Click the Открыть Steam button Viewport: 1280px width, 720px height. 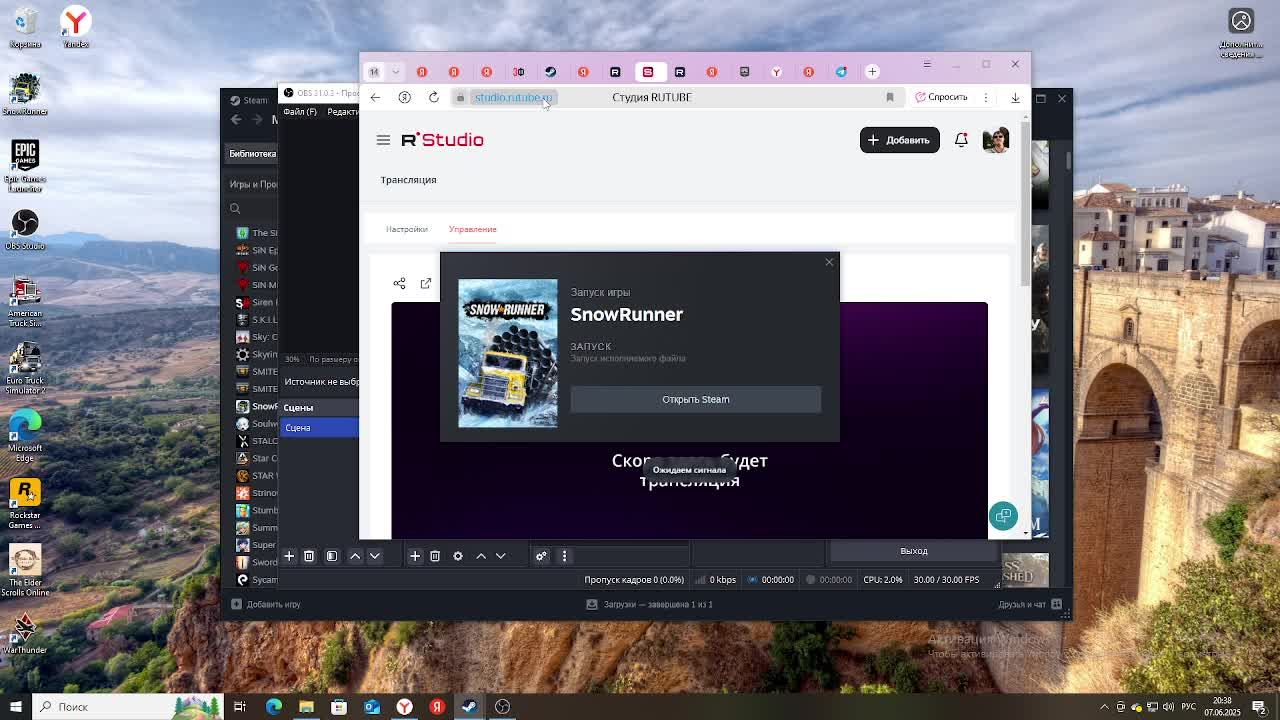tap(696, 399)
